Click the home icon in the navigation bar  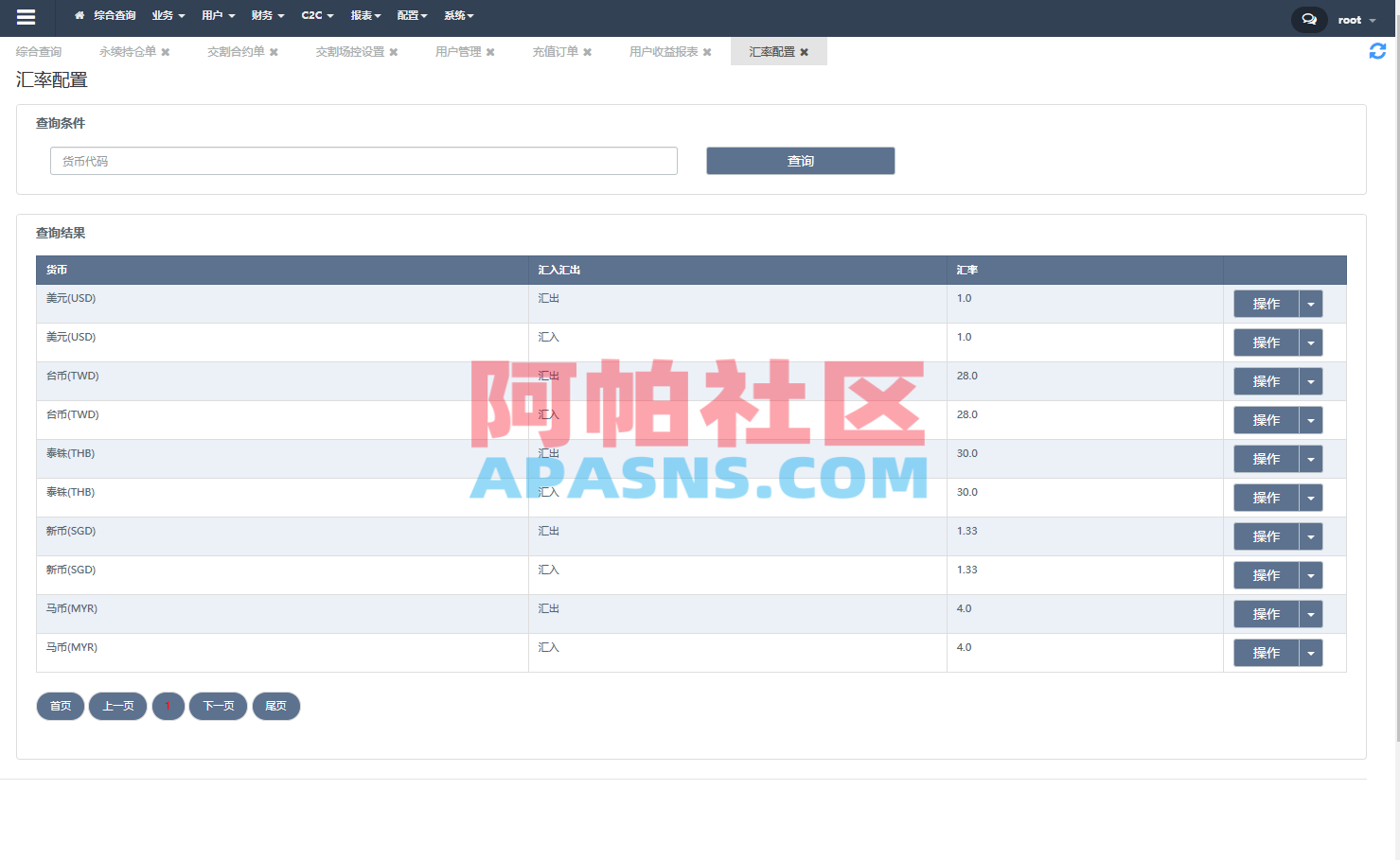pos(79,15)
